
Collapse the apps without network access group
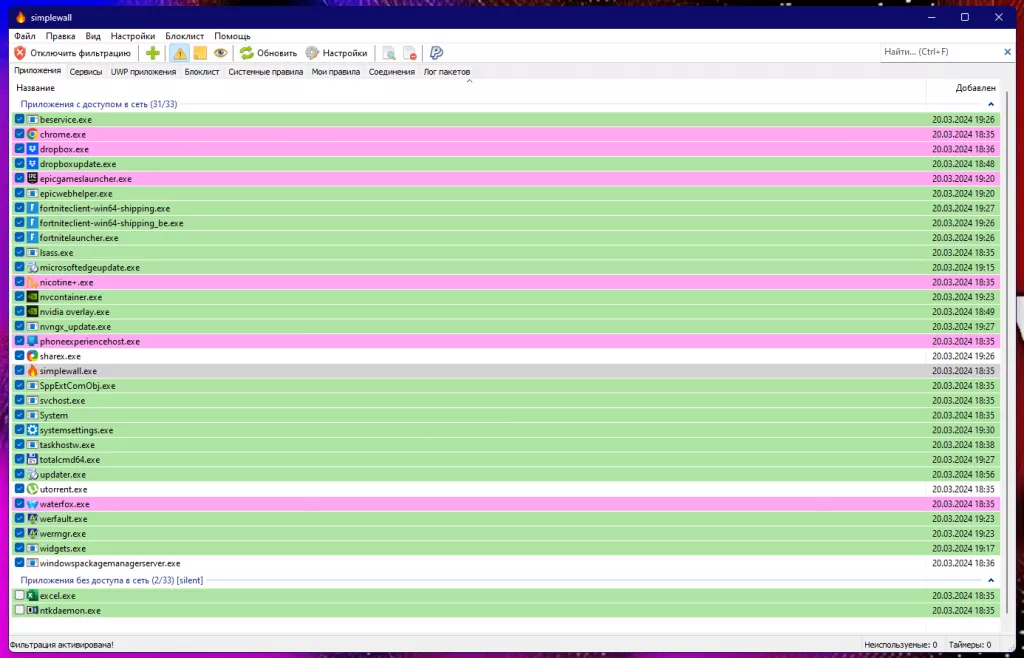(x=991, y=580)
